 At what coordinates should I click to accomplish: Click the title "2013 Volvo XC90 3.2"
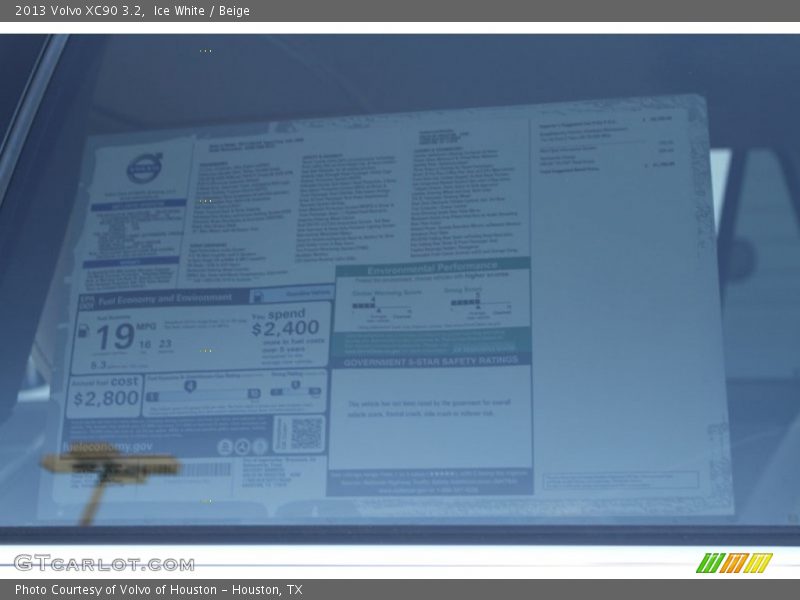tap(79, 11)
